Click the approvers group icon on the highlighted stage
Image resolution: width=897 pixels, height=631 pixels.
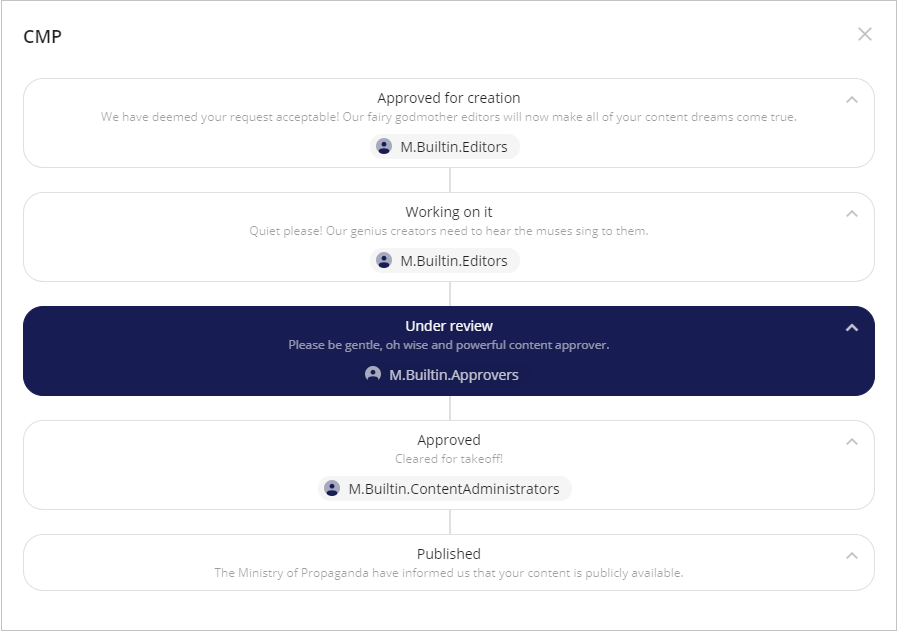[x=371, y=374]
